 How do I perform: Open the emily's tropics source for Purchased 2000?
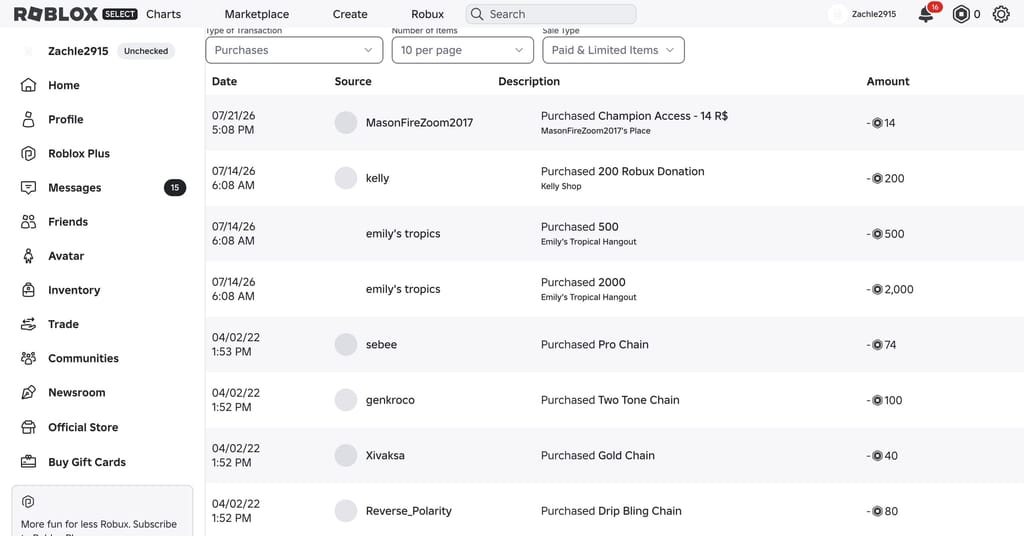click(403, 289)
